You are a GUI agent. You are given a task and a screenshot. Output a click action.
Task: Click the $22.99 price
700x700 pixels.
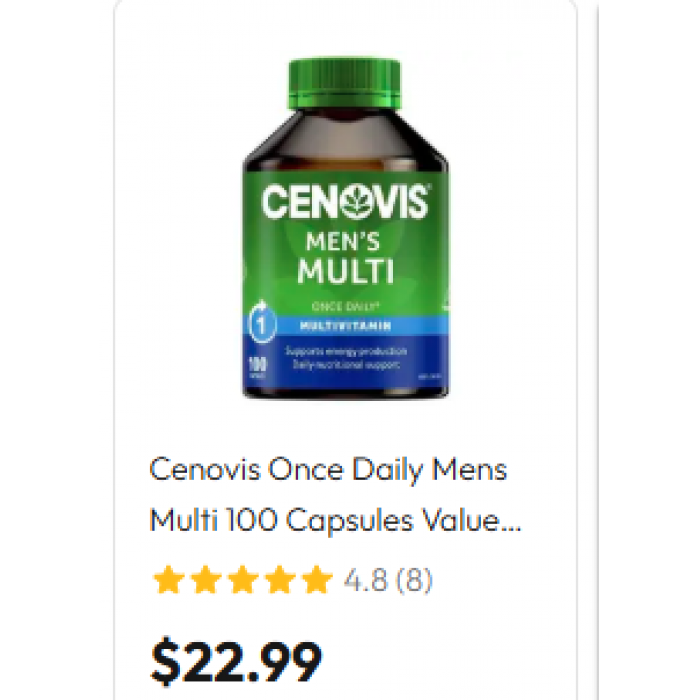236,661
